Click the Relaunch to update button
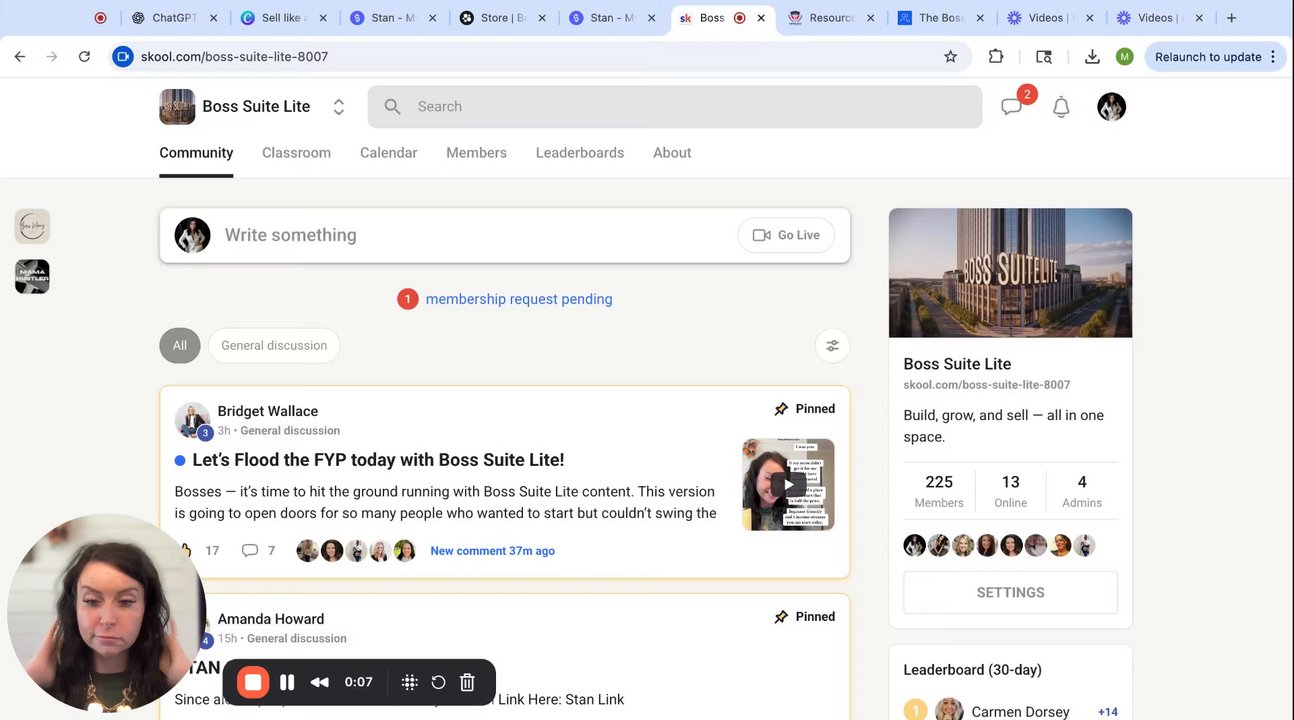 (1214, 57)
